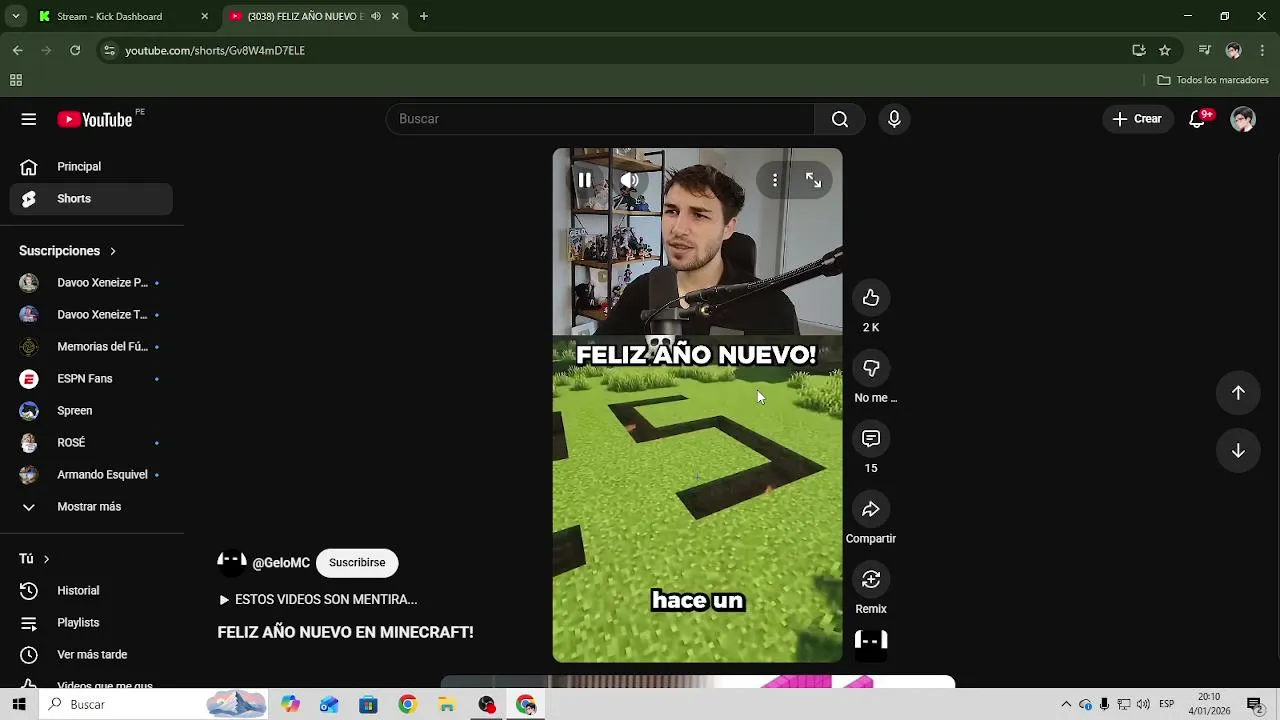
Task: Open the apps grid in bookmarks bar
Action: (x=16, y=80)
